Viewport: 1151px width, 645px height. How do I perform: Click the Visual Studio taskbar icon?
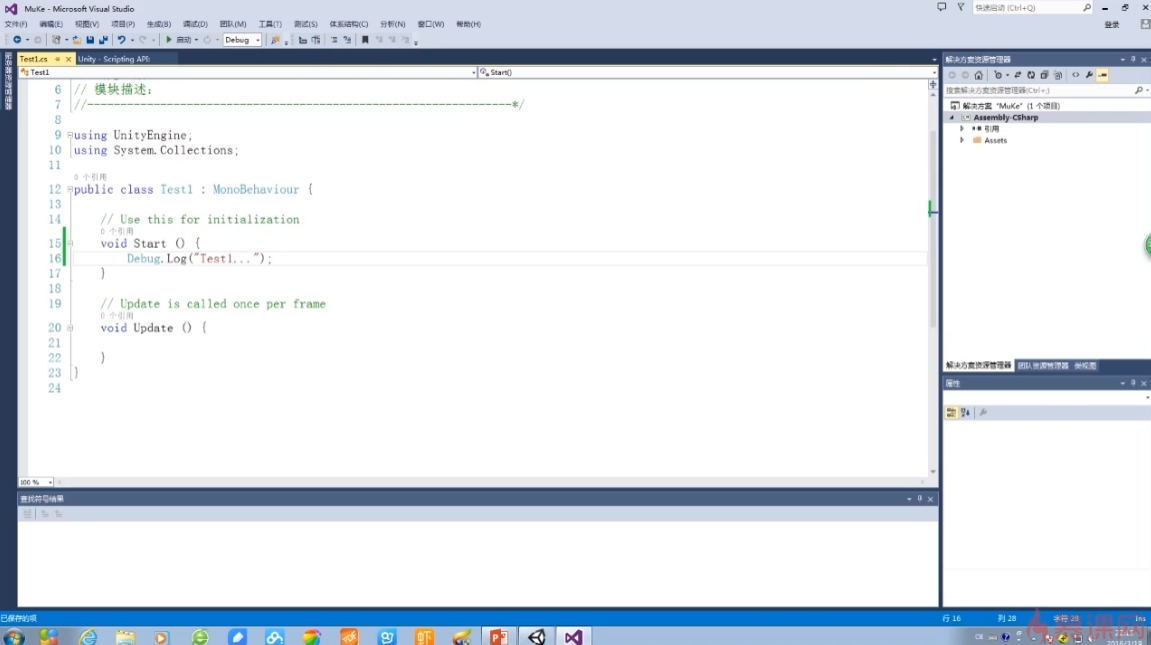(x=573, y=637)
